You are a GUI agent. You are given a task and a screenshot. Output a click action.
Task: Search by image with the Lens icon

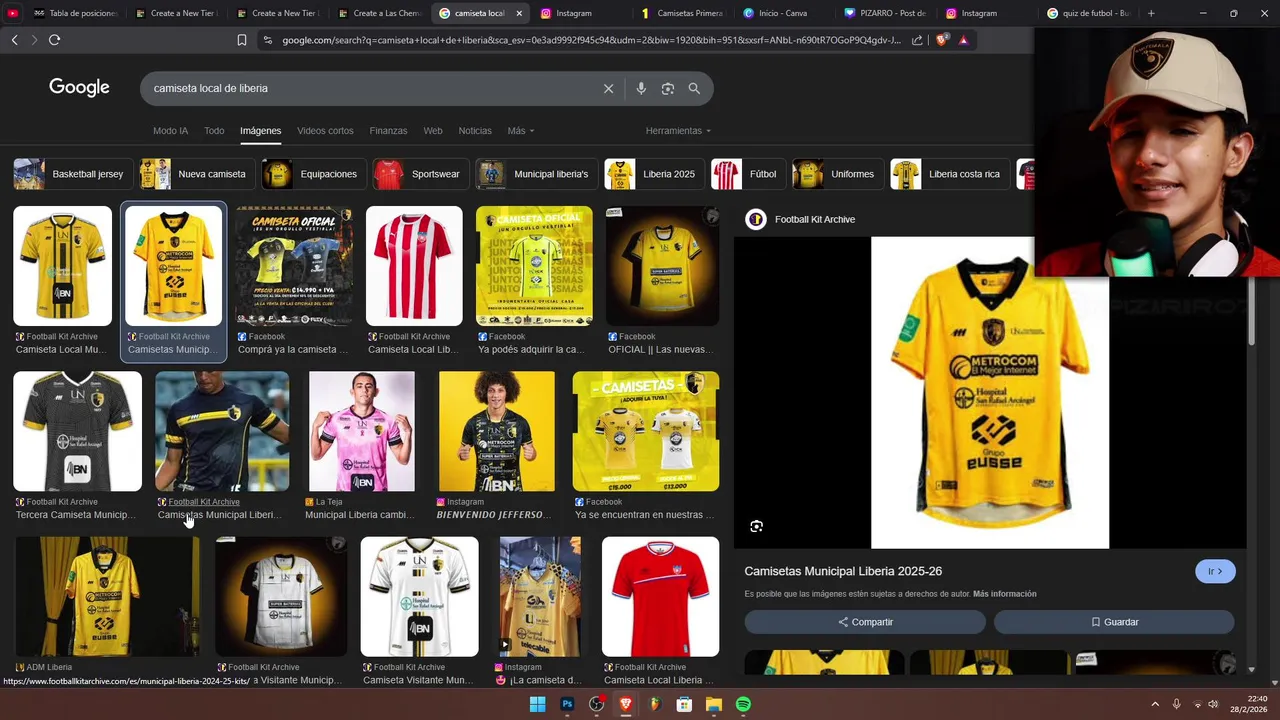click(668, 88)
